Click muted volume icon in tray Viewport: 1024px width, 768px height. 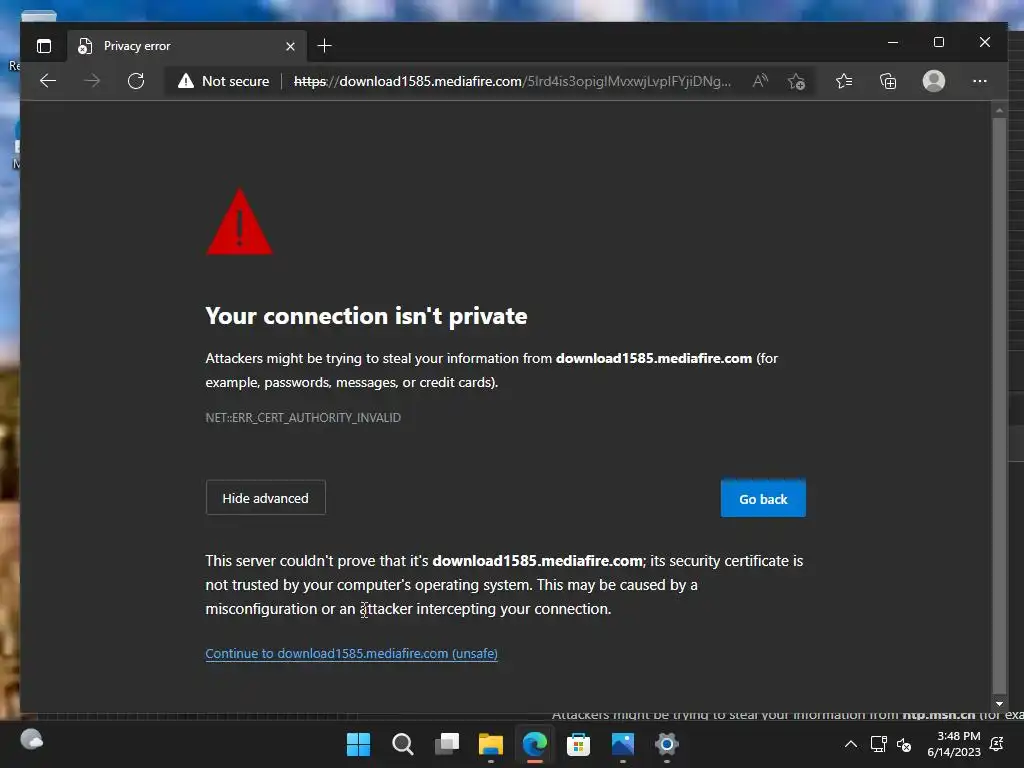click(x=904, y=744)
